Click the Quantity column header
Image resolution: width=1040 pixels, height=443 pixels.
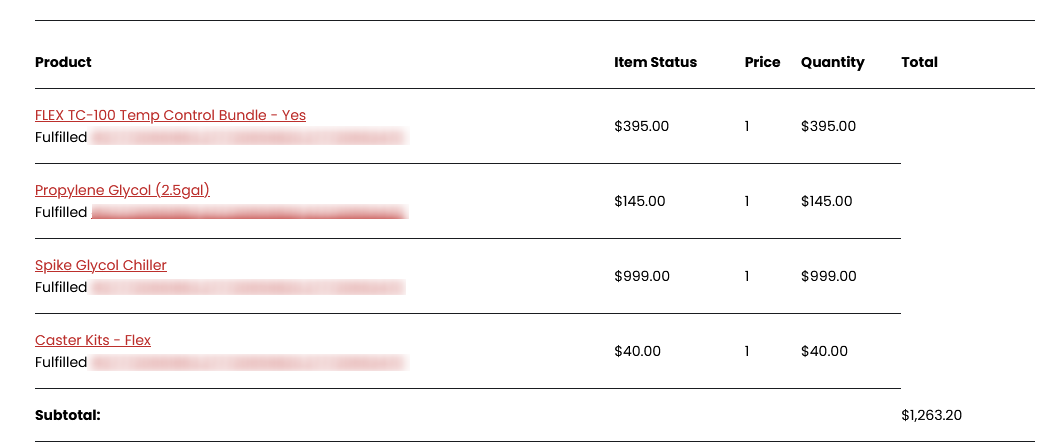click(x=832, y=62)
